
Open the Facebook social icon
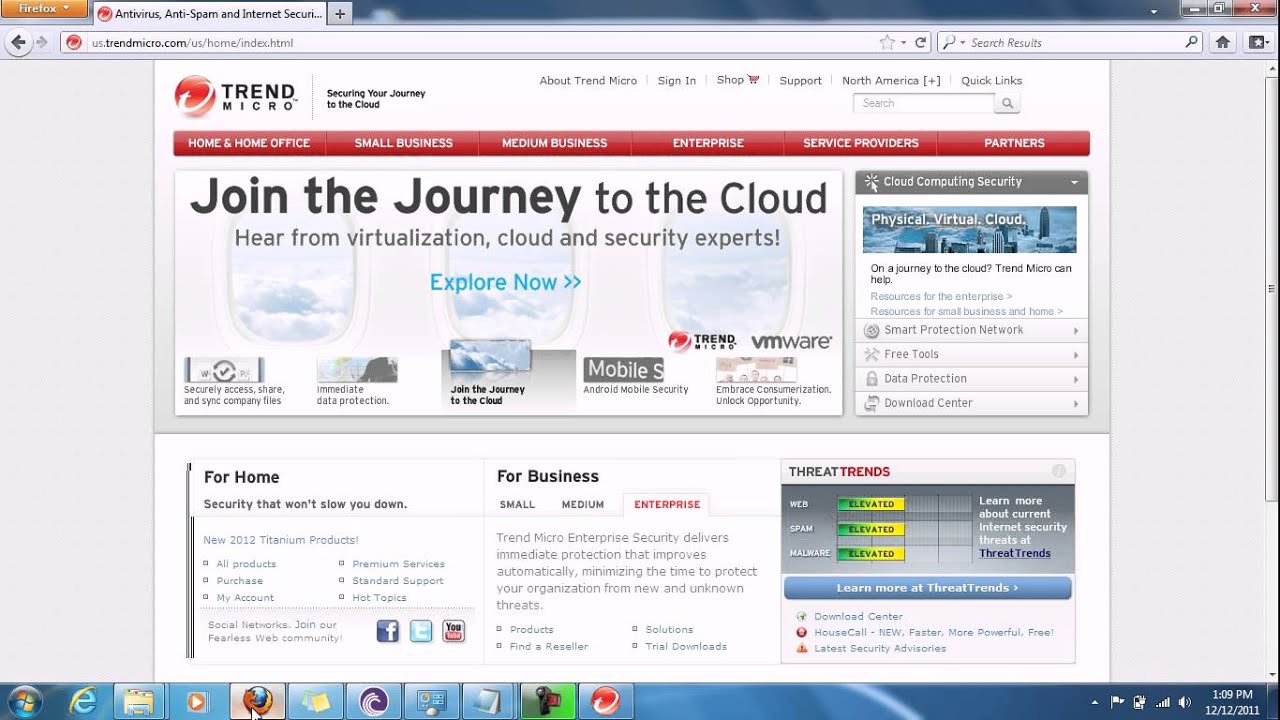click(387, 631)
